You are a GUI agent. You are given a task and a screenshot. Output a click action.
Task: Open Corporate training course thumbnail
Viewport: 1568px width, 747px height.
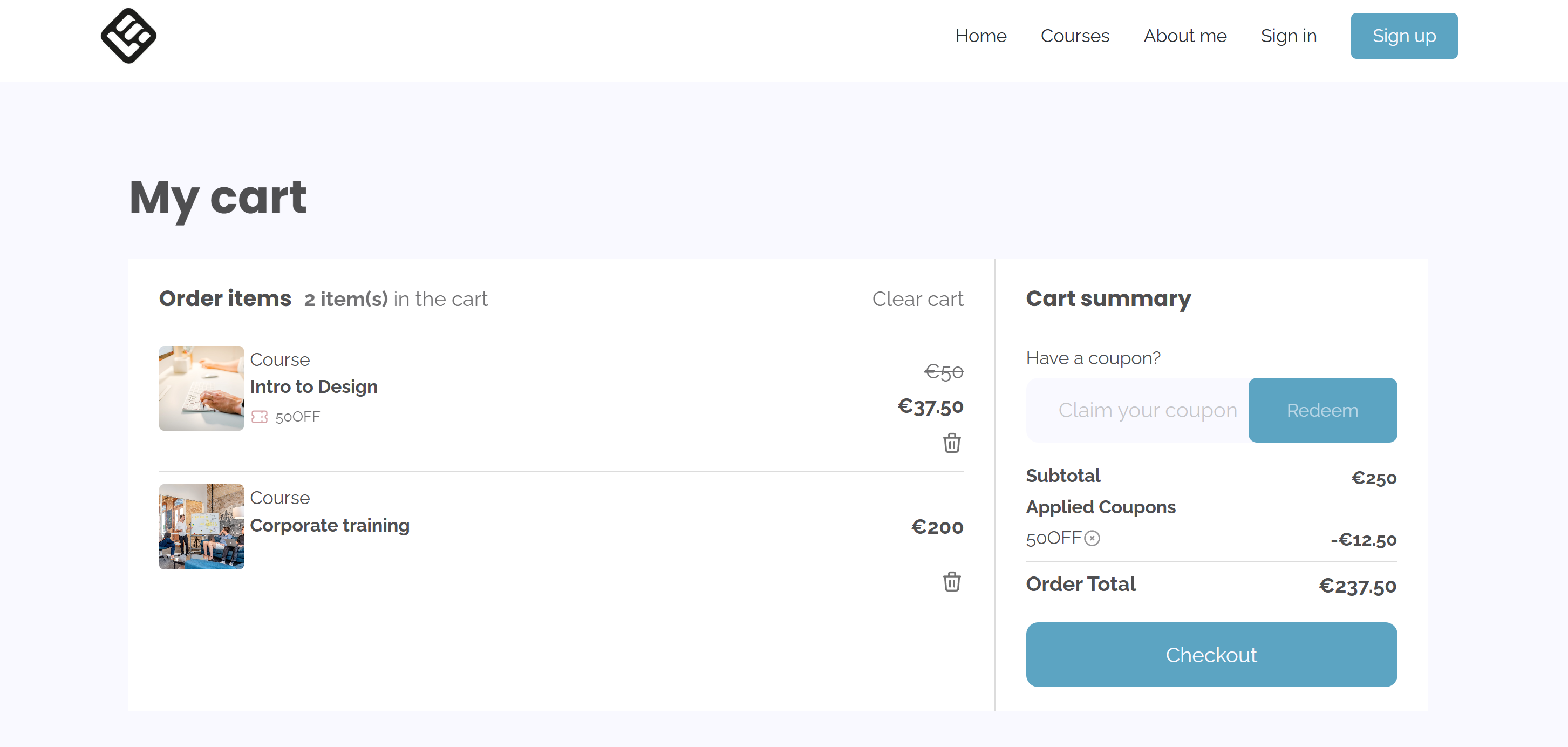tap(201, 527)
